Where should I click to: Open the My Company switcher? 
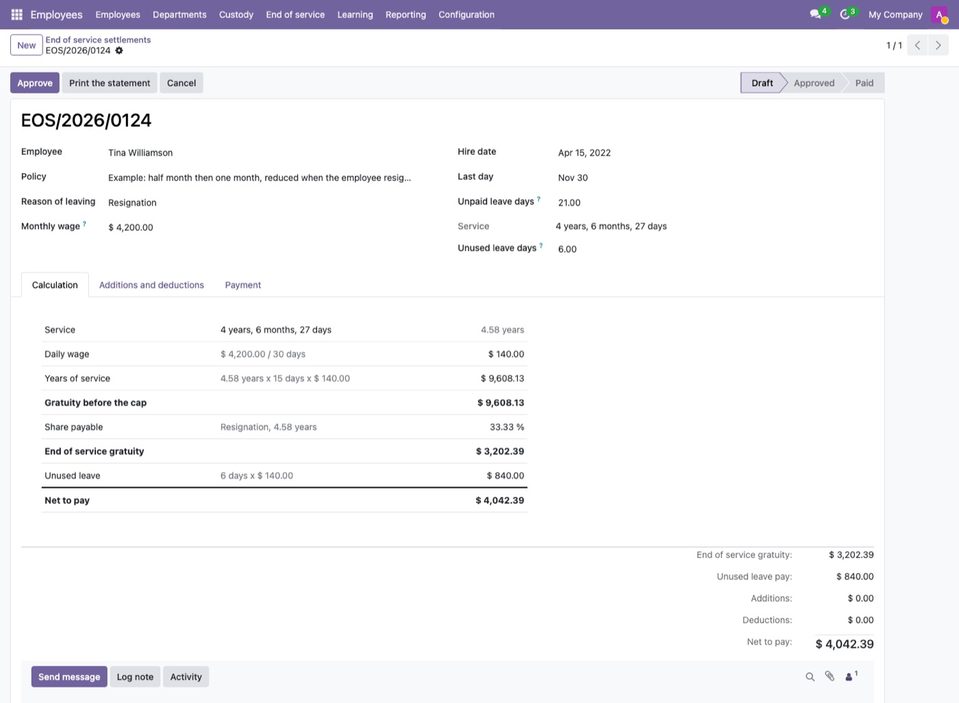coord(895,15)
